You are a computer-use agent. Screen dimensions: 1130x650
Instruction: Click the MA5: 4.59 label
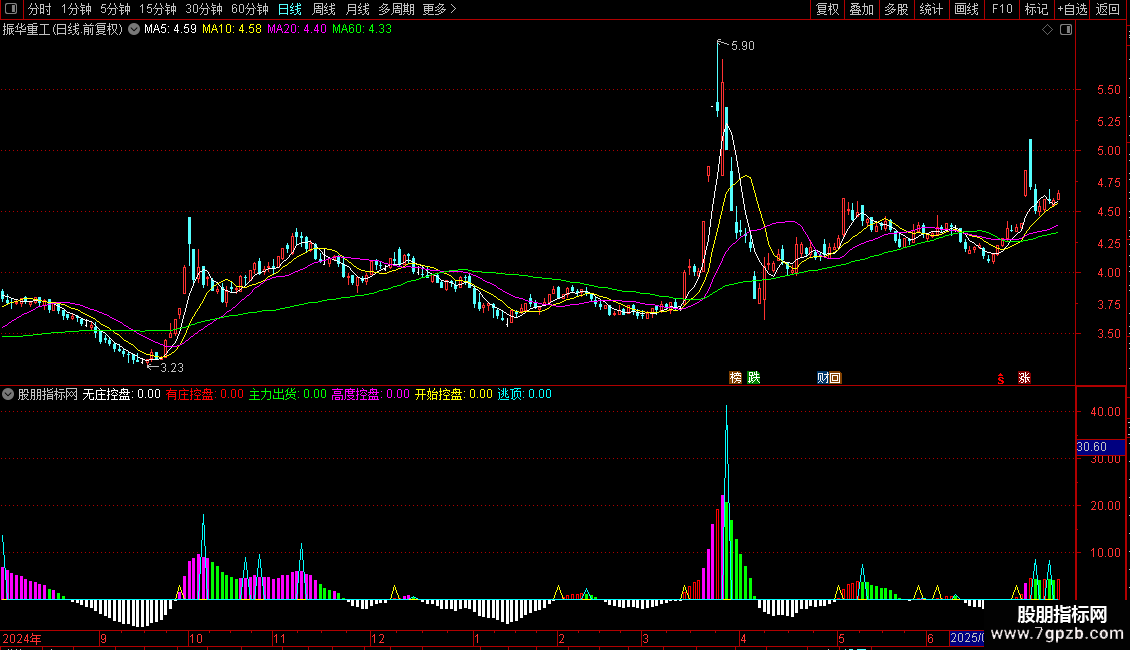(170, 30)
